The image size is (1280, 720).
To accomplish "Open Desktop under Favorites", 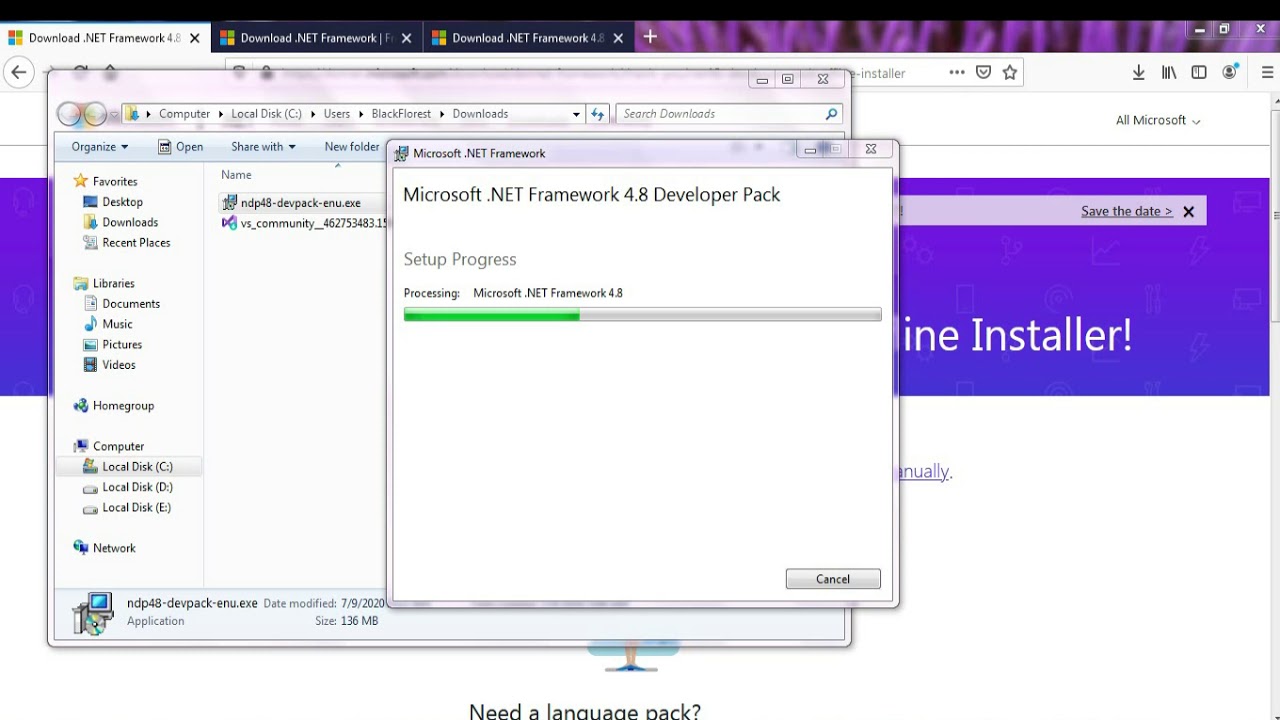I will coord(122,202).
